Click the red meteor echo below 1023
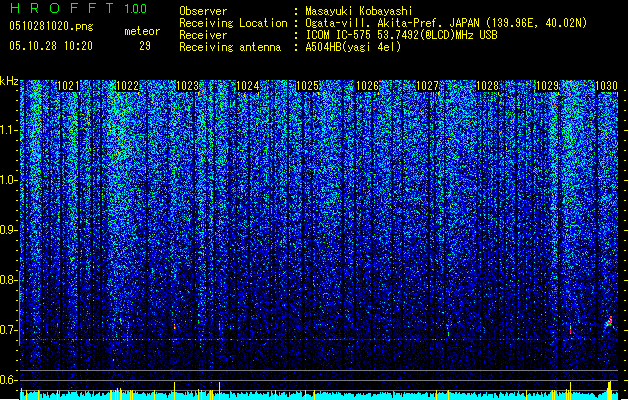This screenshot has width=629, height=400. click(175, 326)
